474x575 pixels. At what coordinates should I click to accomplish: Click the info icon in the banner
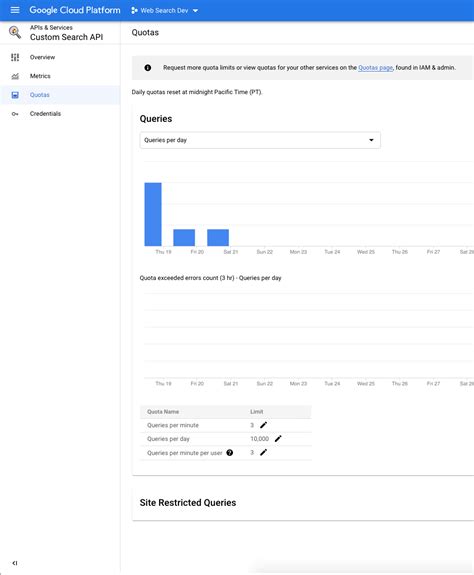coord(148,67)
